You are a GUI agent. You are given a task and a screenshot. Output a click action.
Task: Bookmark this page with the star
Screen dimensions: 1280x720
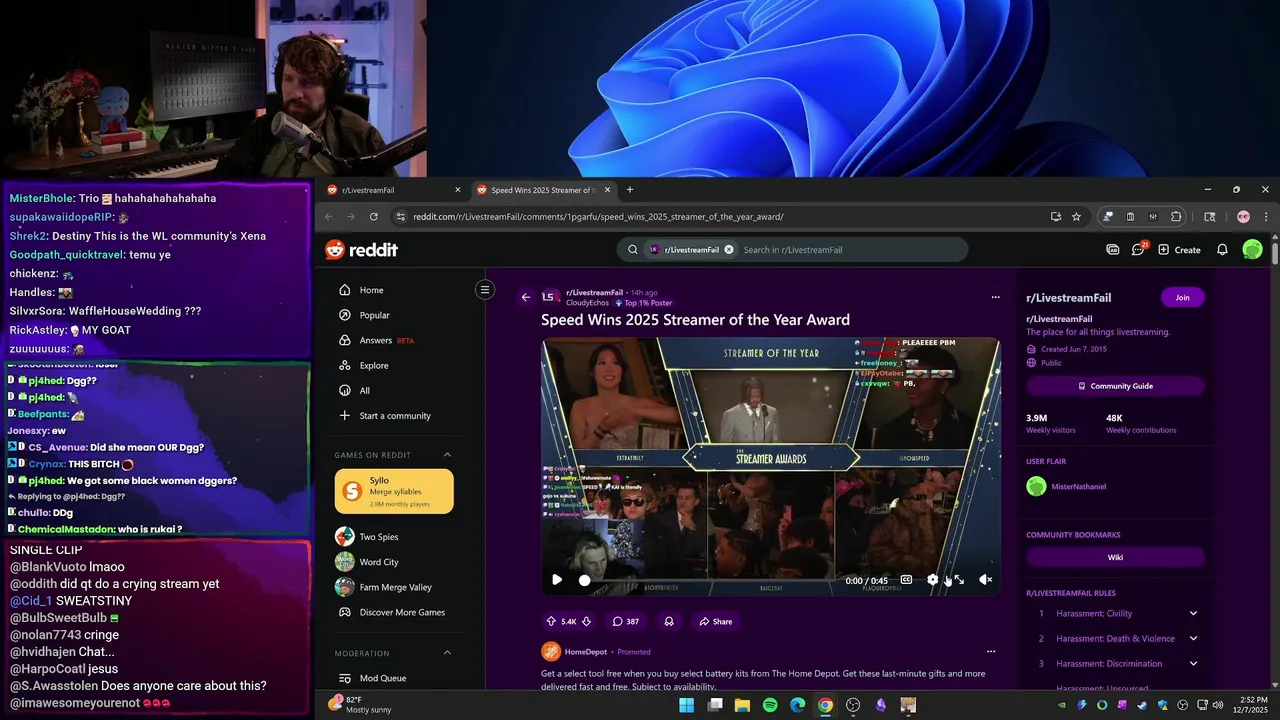coord(1076,217)
